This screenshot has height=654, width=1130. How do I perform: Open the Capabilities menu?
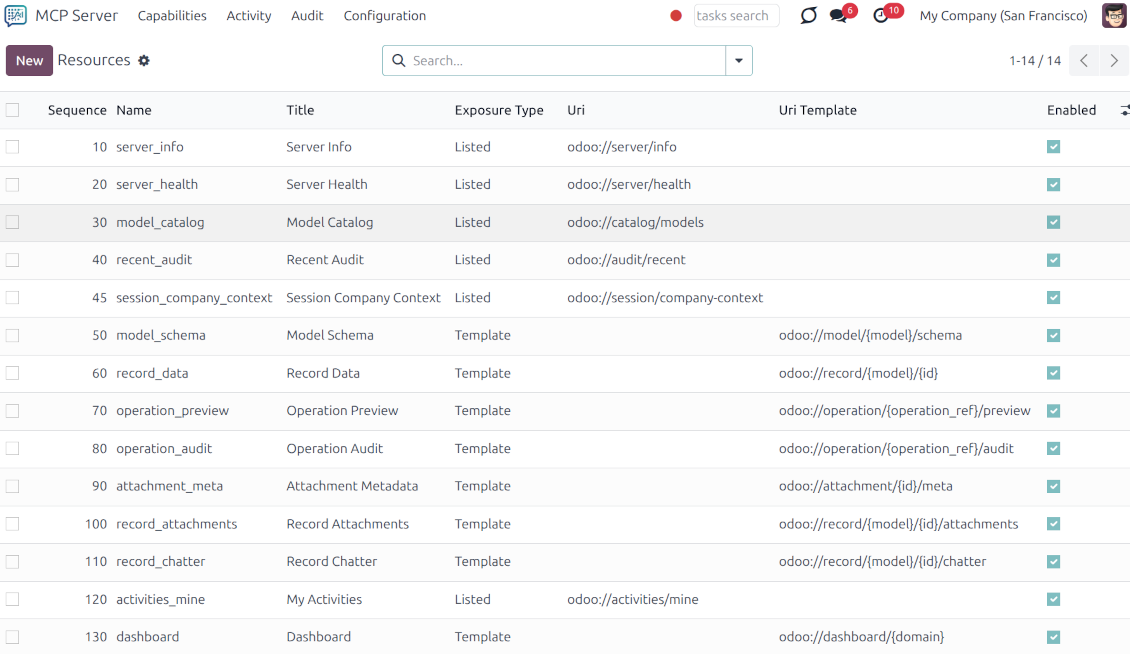(x=171, y=15)
